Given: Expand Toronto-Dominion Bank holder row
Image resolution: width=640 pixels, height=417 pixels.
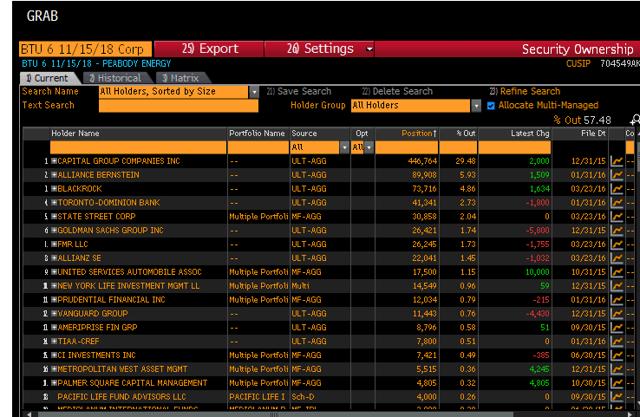Looking at the screenshot, I should coord(54,203).
